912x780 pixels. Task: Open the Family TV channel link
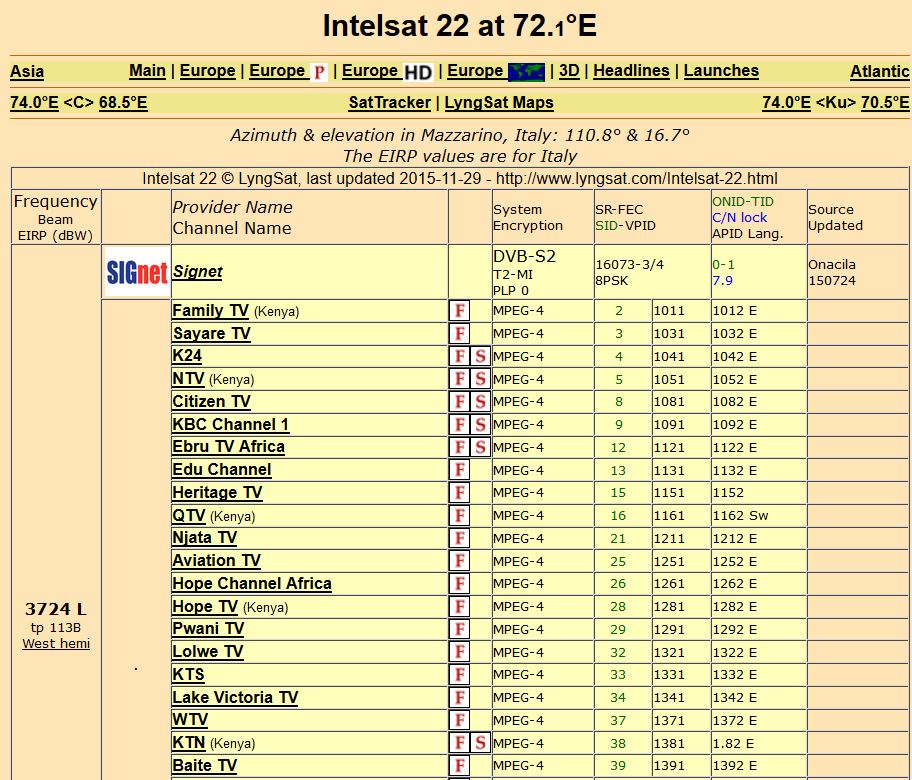pyautogui.click(x=211, y=311)
